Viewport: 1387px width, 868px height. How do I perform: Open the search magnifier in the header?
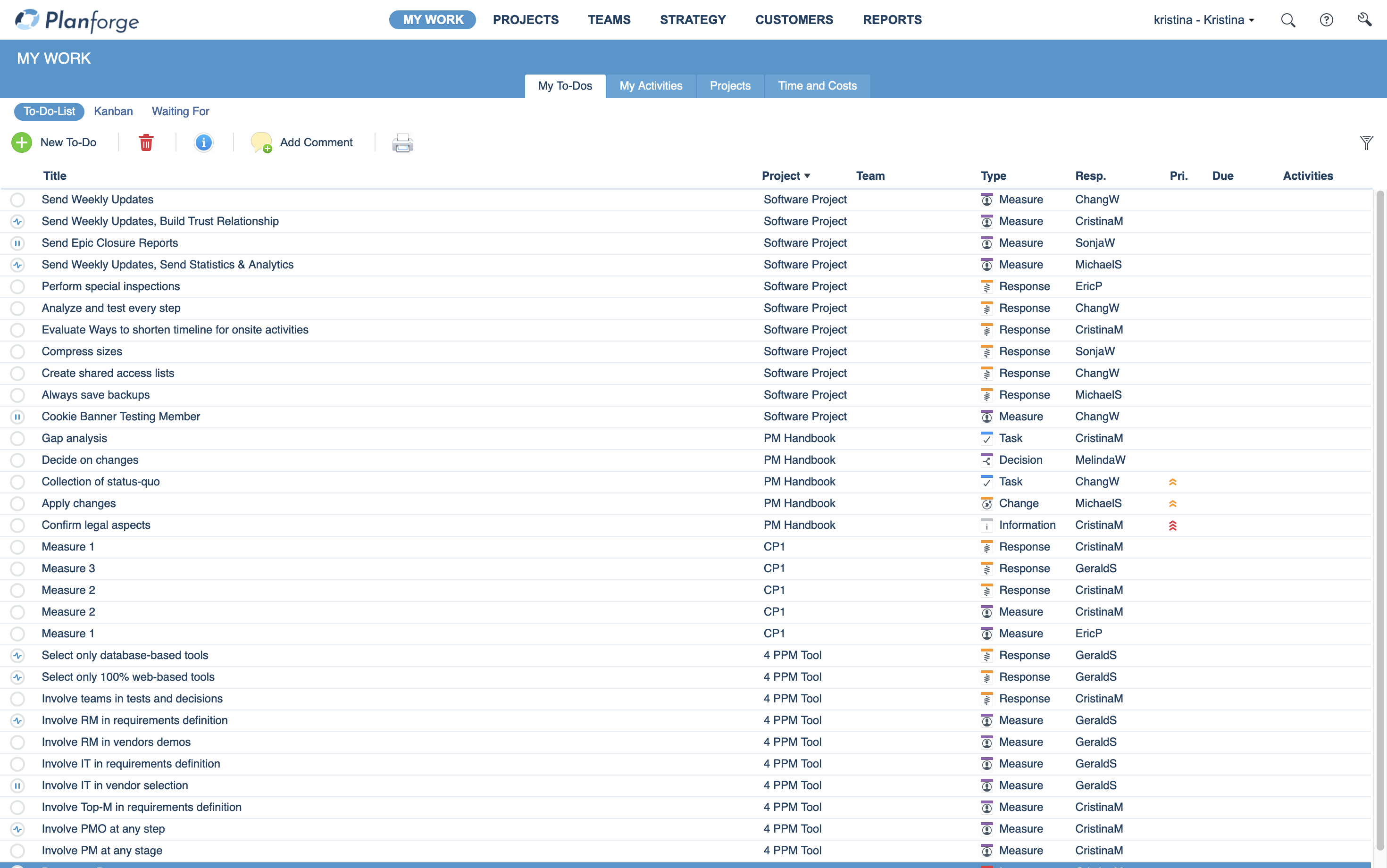1287,20
